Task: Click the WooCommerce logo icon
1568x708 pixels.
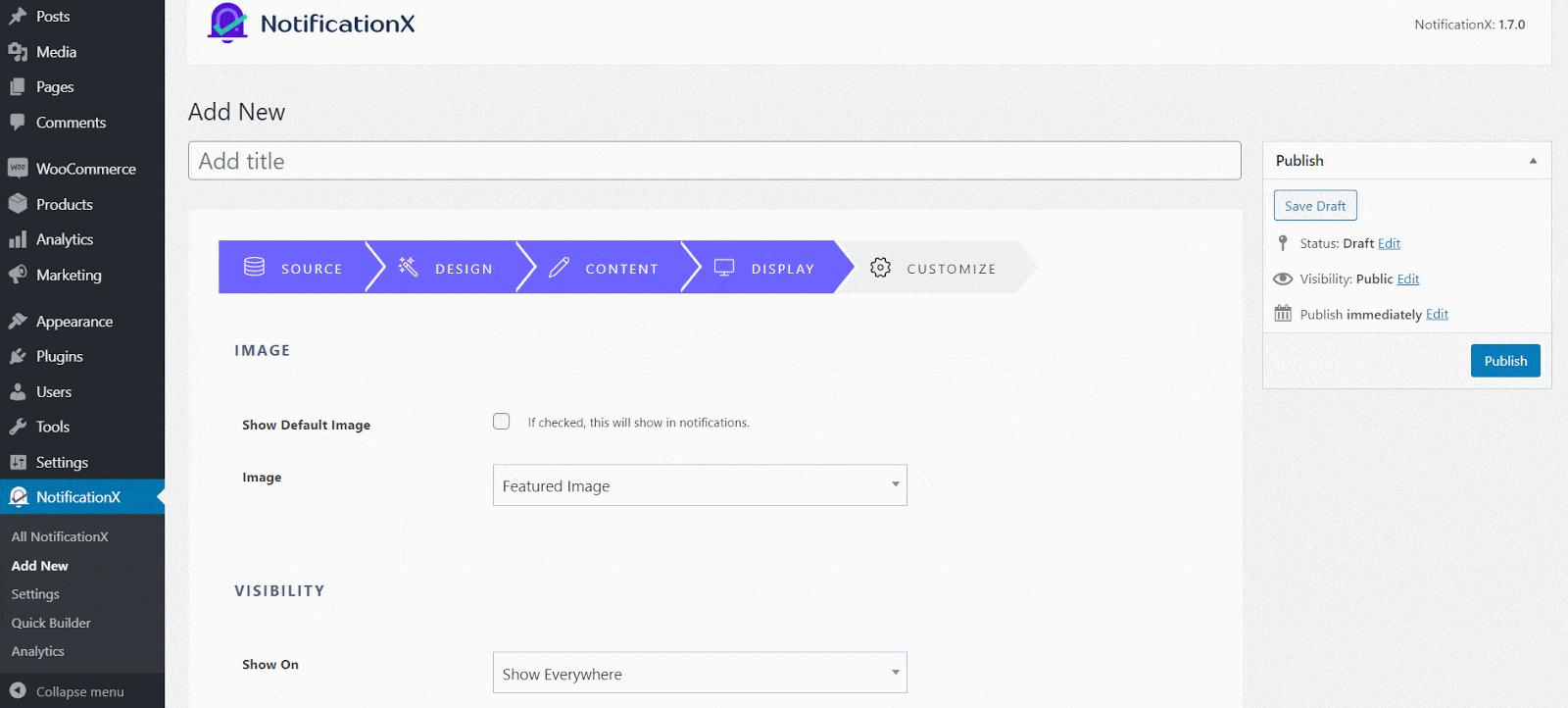Action: click(x=18, y=169)
